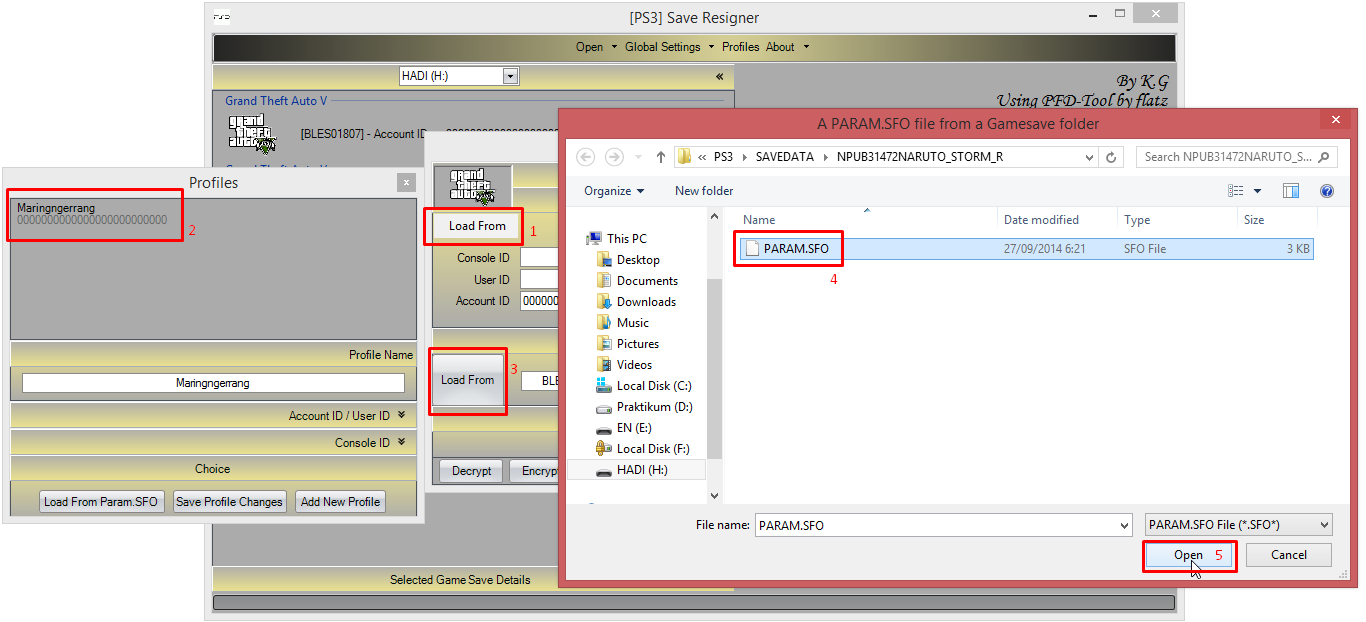1366x622 pixels.
Task: Refresh the file dialog address bar
Action: point(1111,157)
